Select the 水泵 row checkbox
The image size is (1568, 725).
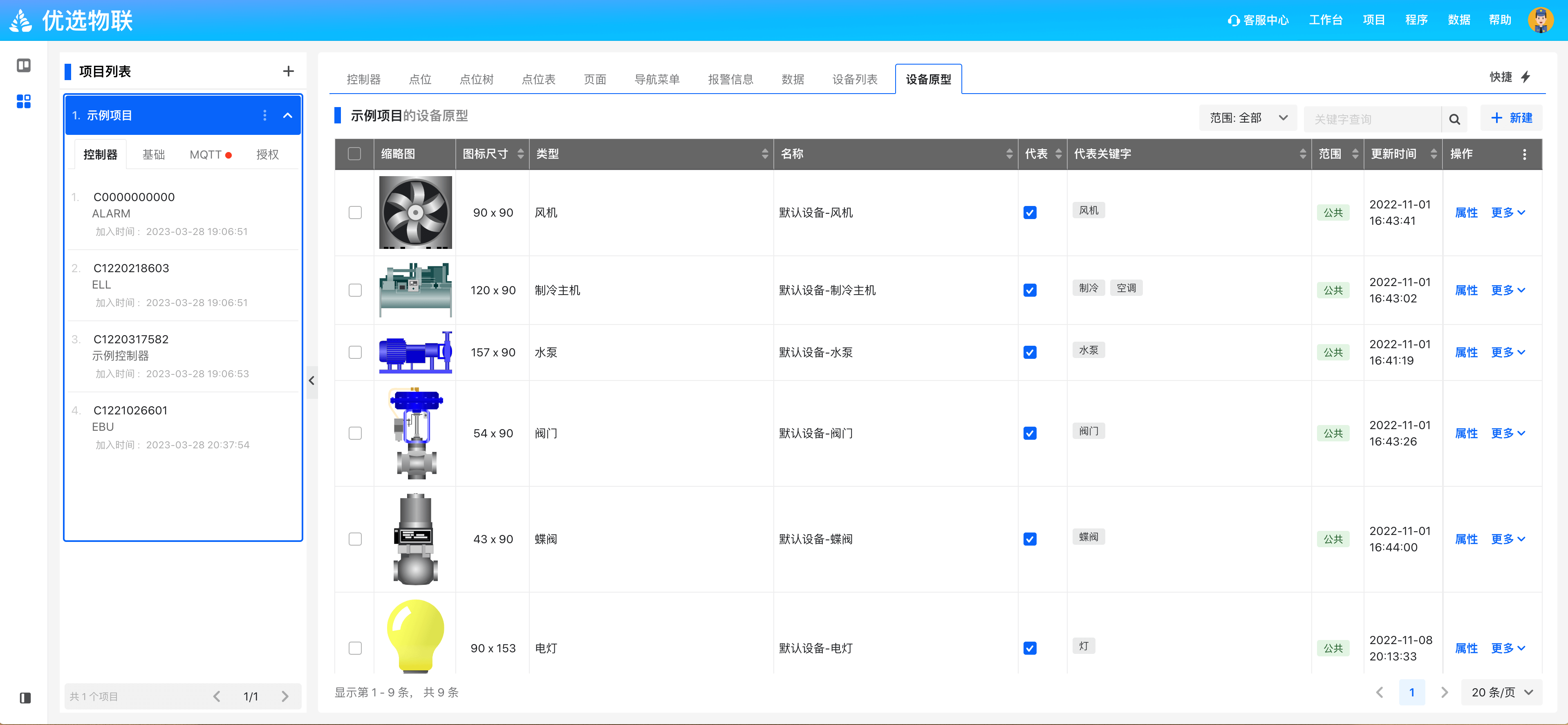[355, 352]
